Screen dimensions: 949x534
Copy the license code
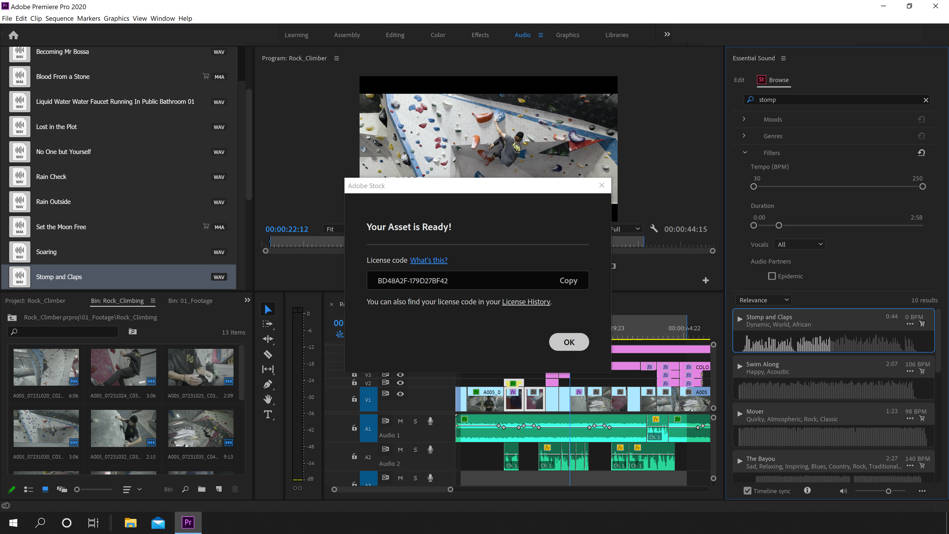coord(568,280)
